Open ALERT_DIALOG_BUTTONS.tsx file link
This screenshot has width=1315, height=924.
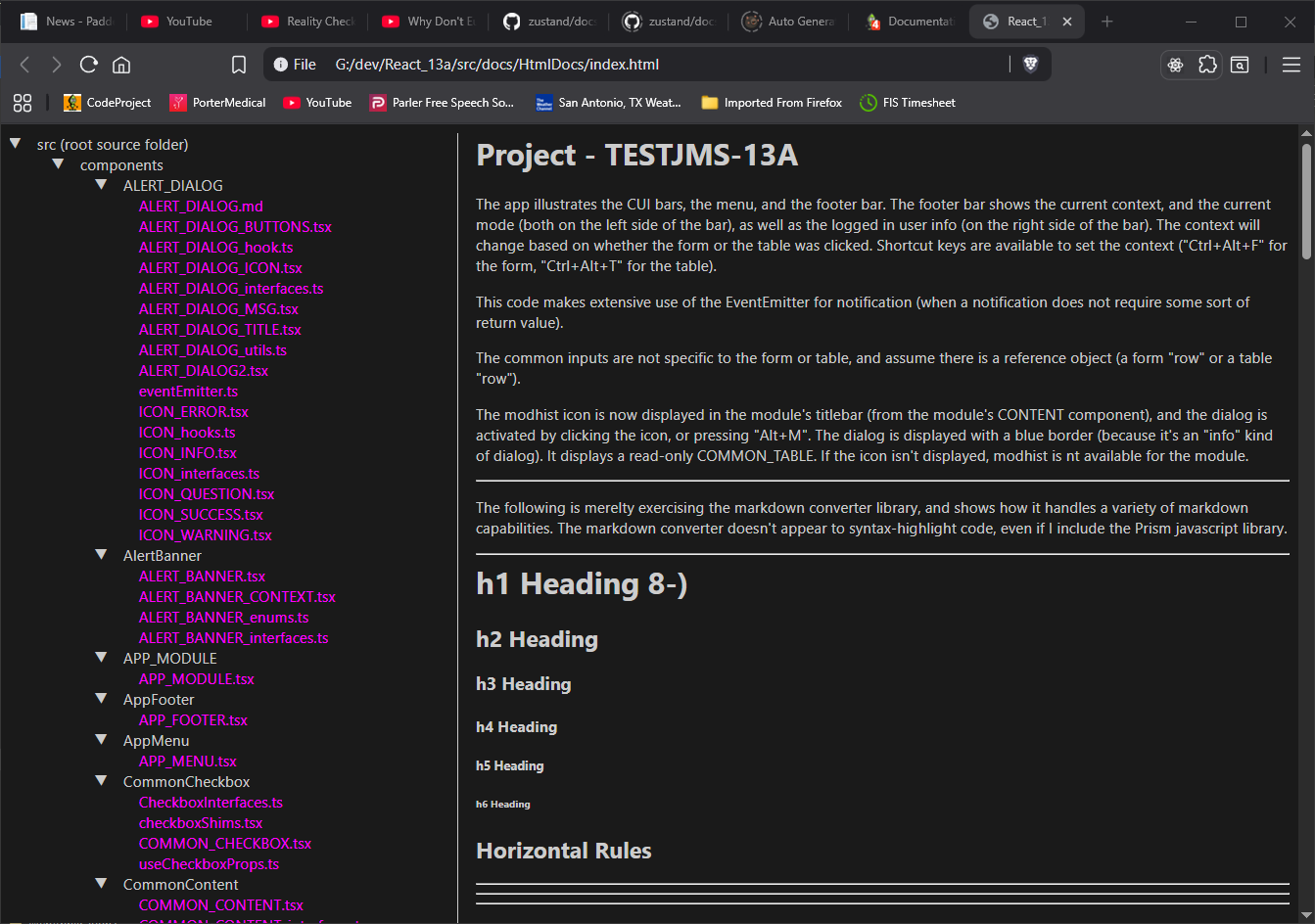235,227
